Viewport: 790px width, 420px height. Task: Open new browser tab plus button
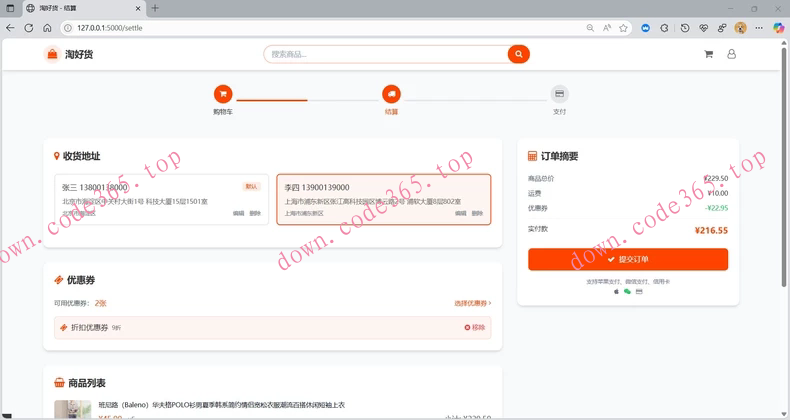pos(155,8)
